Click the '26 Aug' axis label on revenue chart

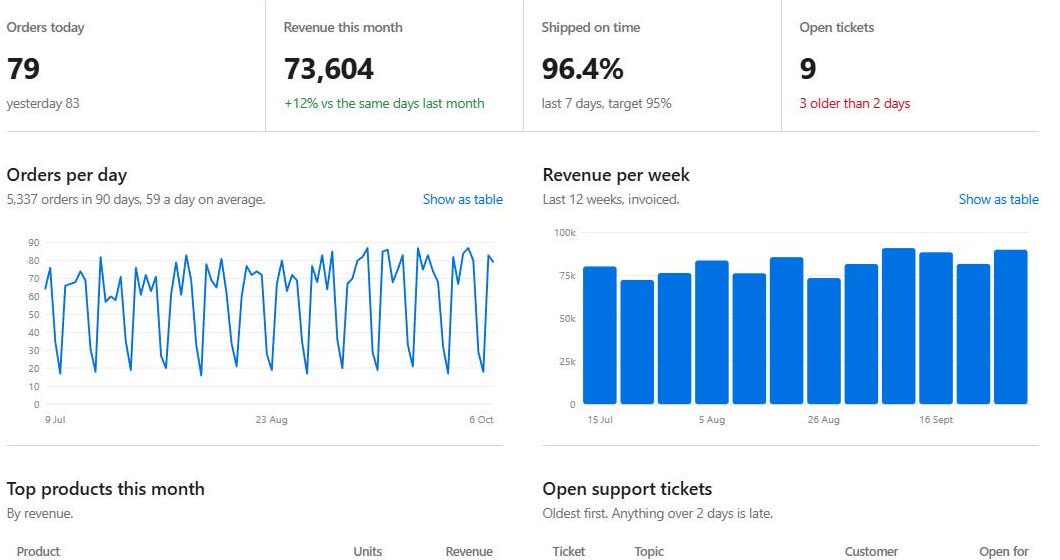(x=823, y=420)
